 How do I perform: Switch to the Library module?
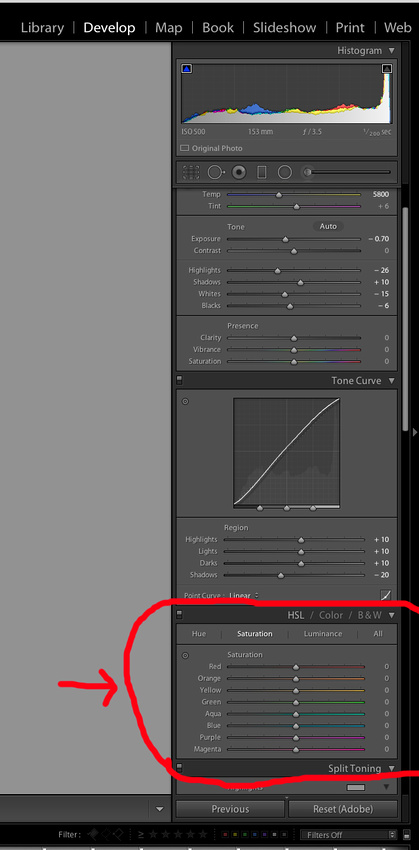pyautogui.click(x=42, y=28)
